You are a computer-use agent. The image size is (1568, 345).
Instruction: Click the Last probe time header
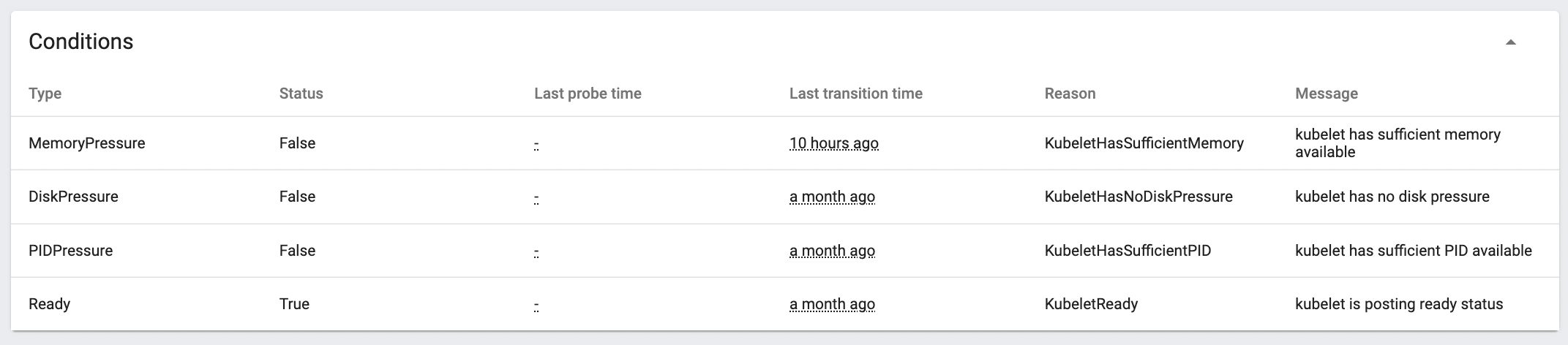[x=588, y=94]
